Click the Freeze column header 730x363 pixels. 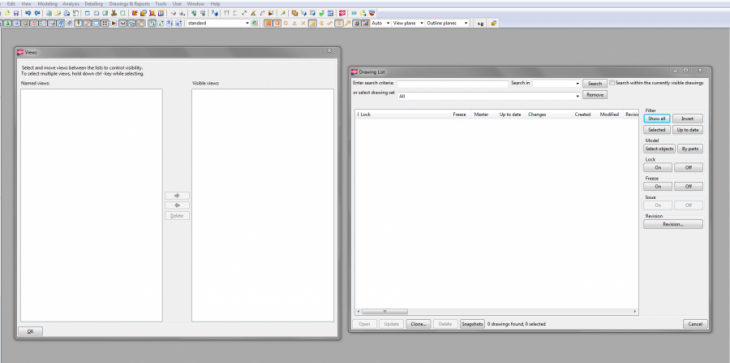460,114
